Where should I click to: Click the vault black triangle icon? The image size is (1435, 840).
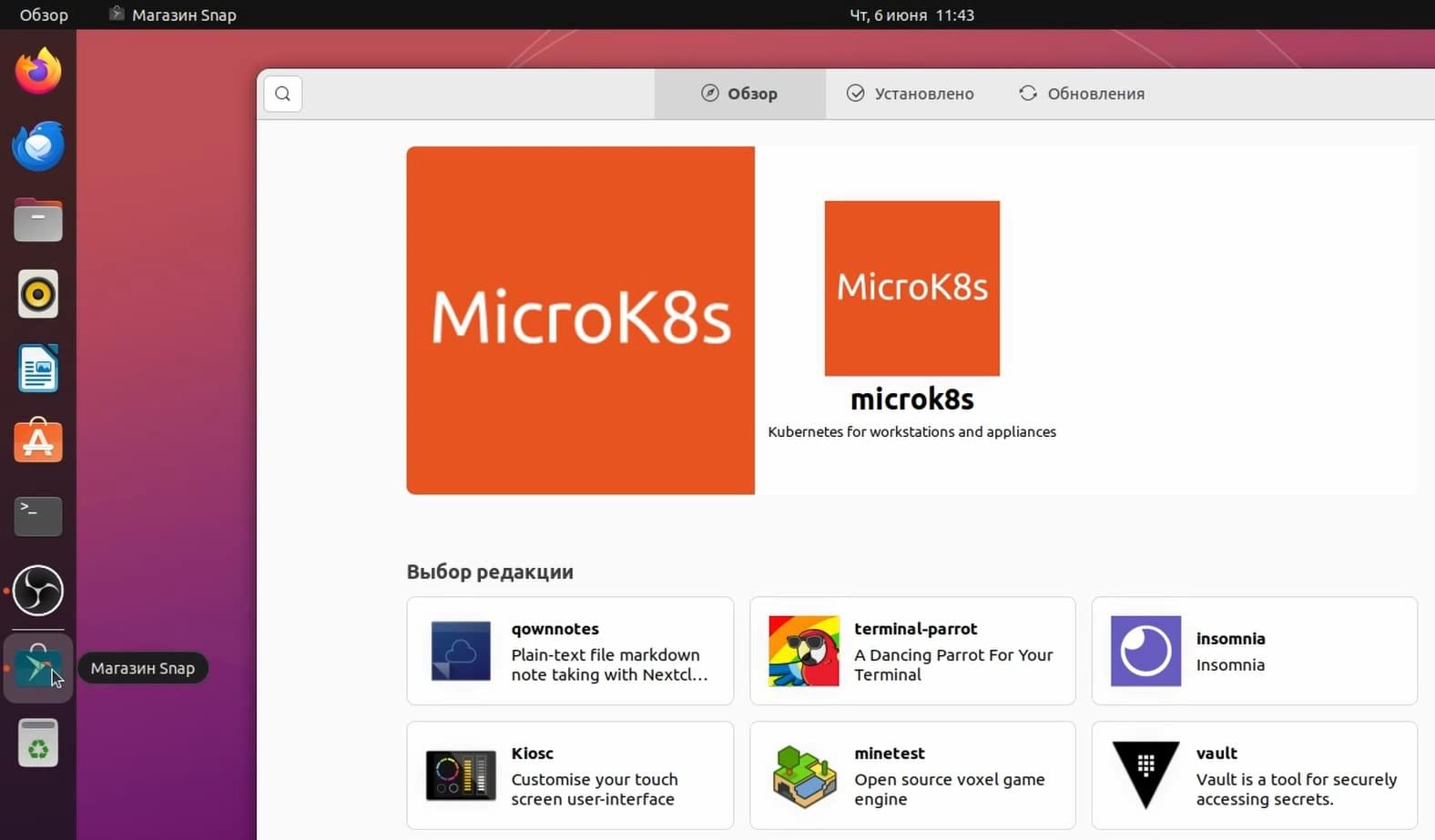click(x=1145, y=774)
